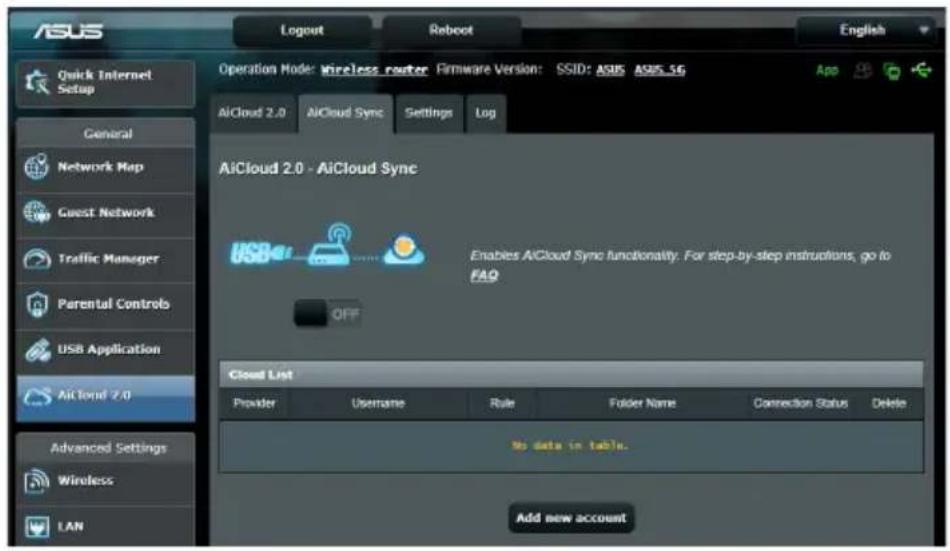This screenshot has width=950, height=551.
Task: Click the green USB status icon
Action: tap(922, 70)
